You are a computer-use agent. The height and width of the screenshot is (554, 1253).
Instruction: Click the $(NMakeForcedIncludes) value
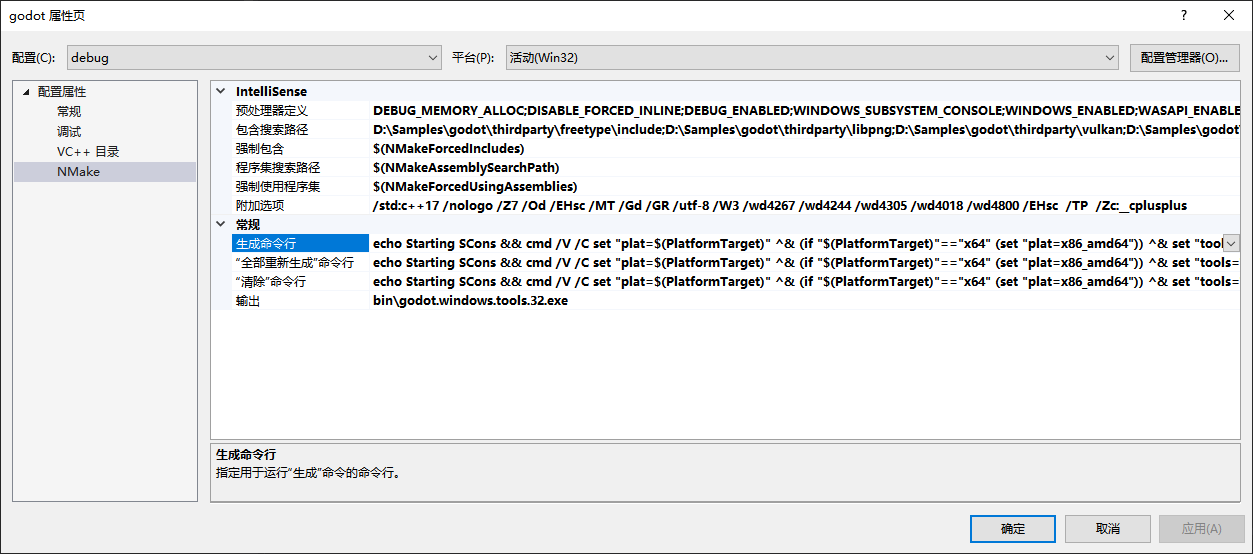click(x=448, y=148)
